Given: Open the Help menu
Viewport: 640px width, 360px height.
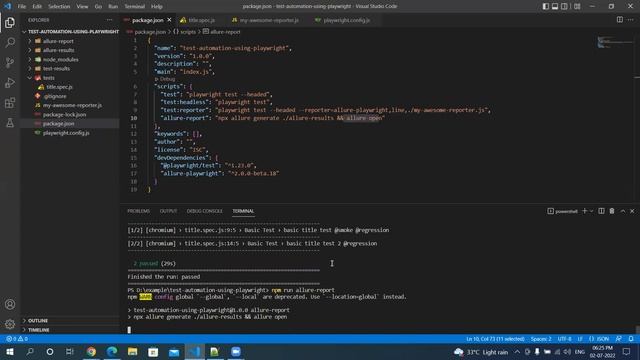Looking at the screenshot, I should [x=157, y=6].
